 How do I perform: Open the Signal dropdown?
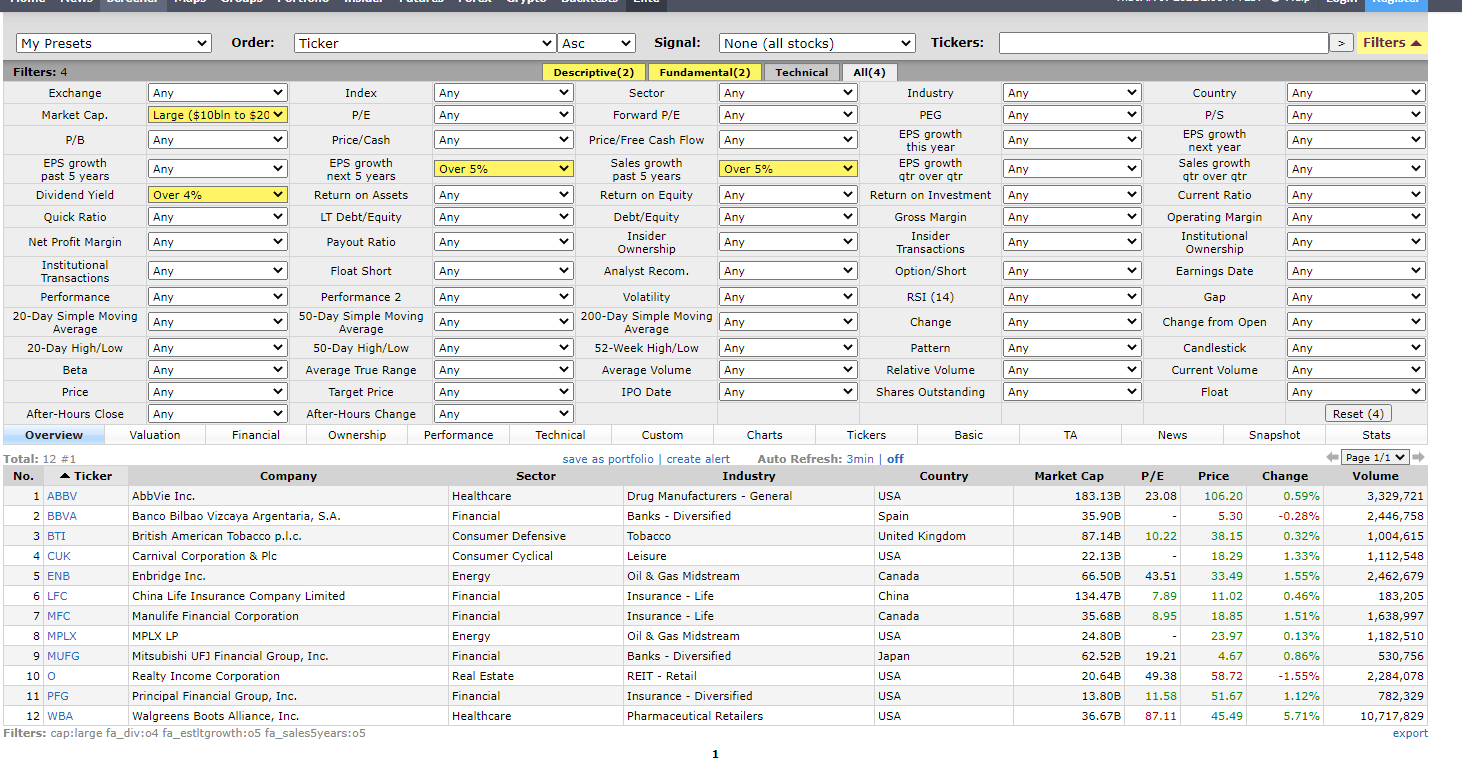(x=817, y=43)
